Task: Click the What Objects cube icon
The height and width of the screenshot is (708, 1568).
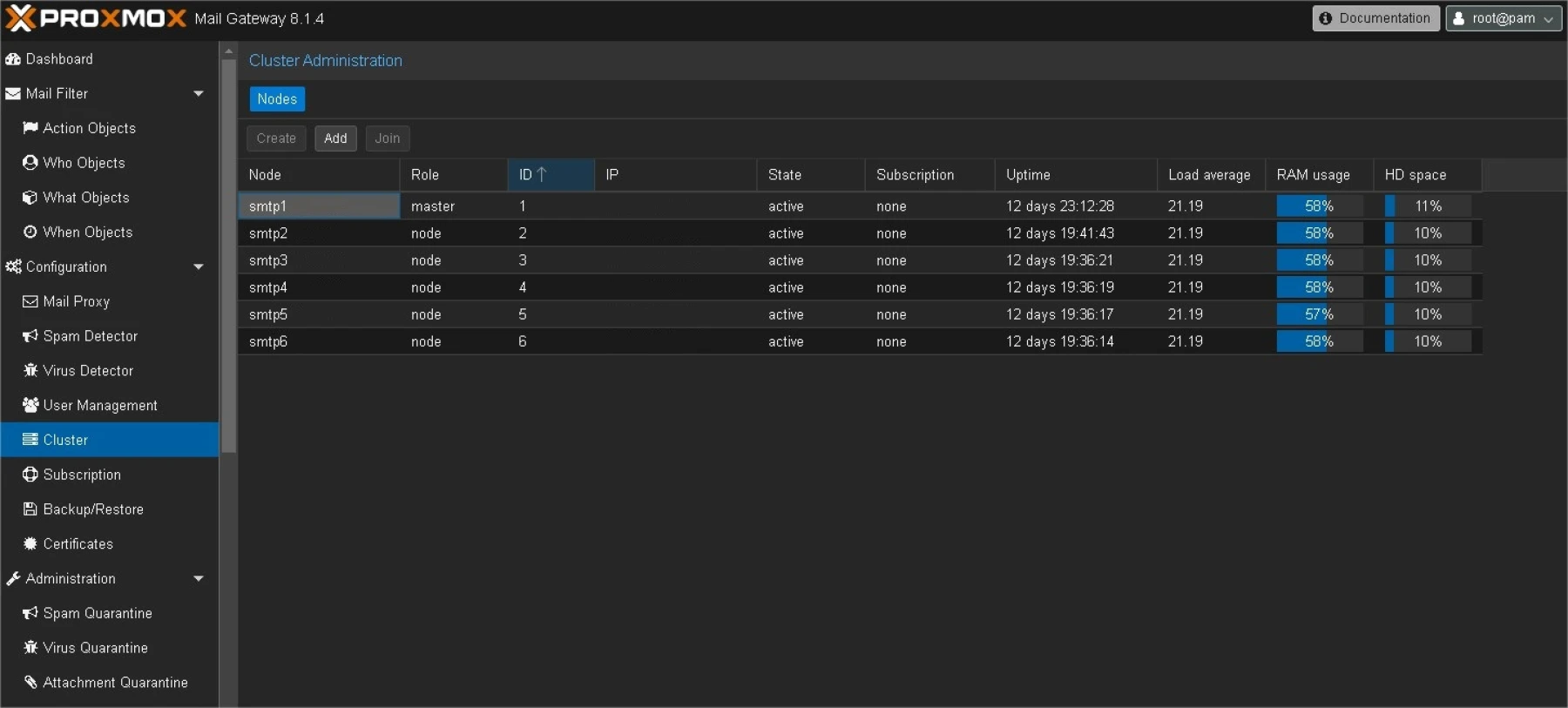Action: pos(30,198)
